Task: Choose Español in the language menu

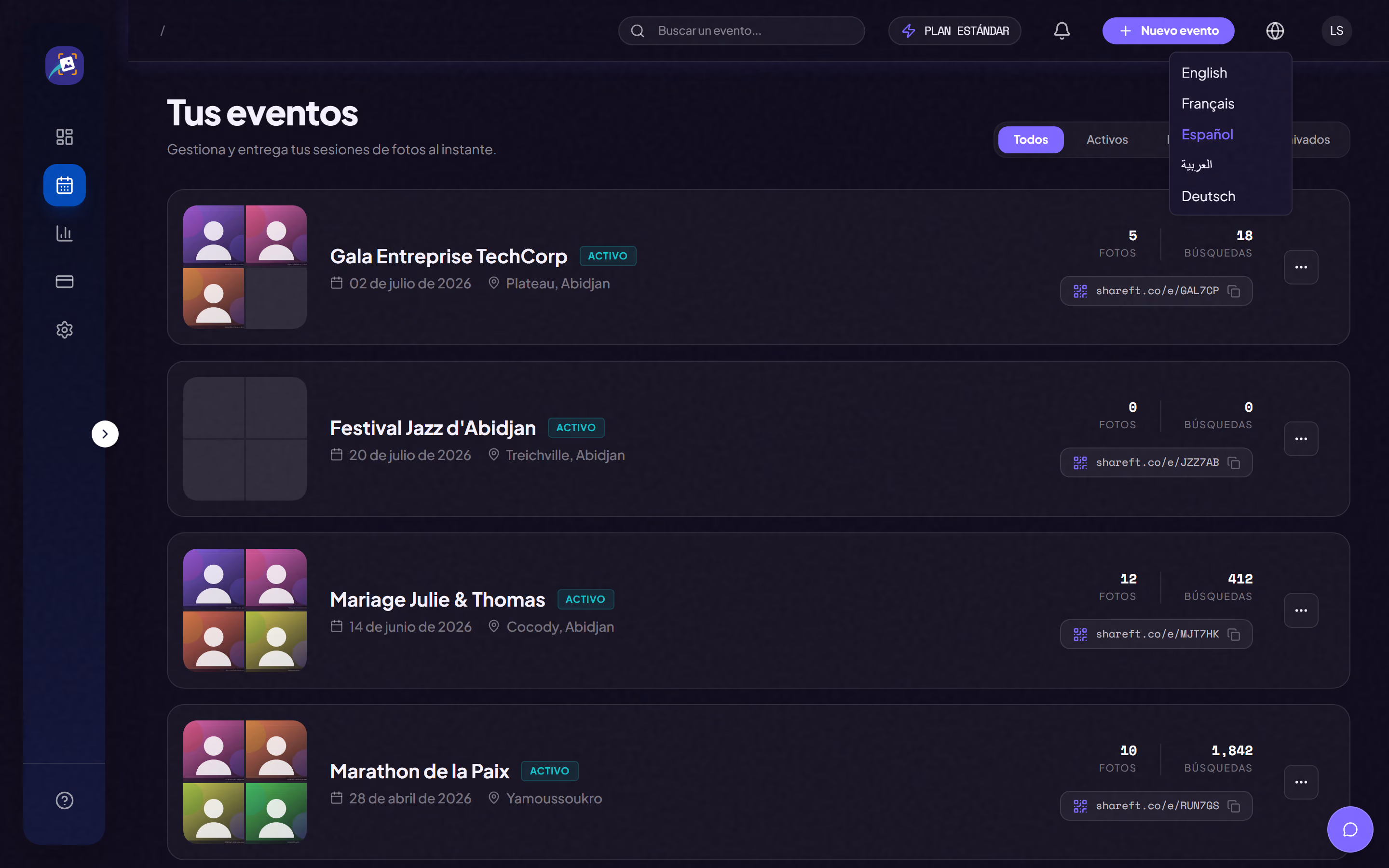Action: click(x=1231, y=135)
